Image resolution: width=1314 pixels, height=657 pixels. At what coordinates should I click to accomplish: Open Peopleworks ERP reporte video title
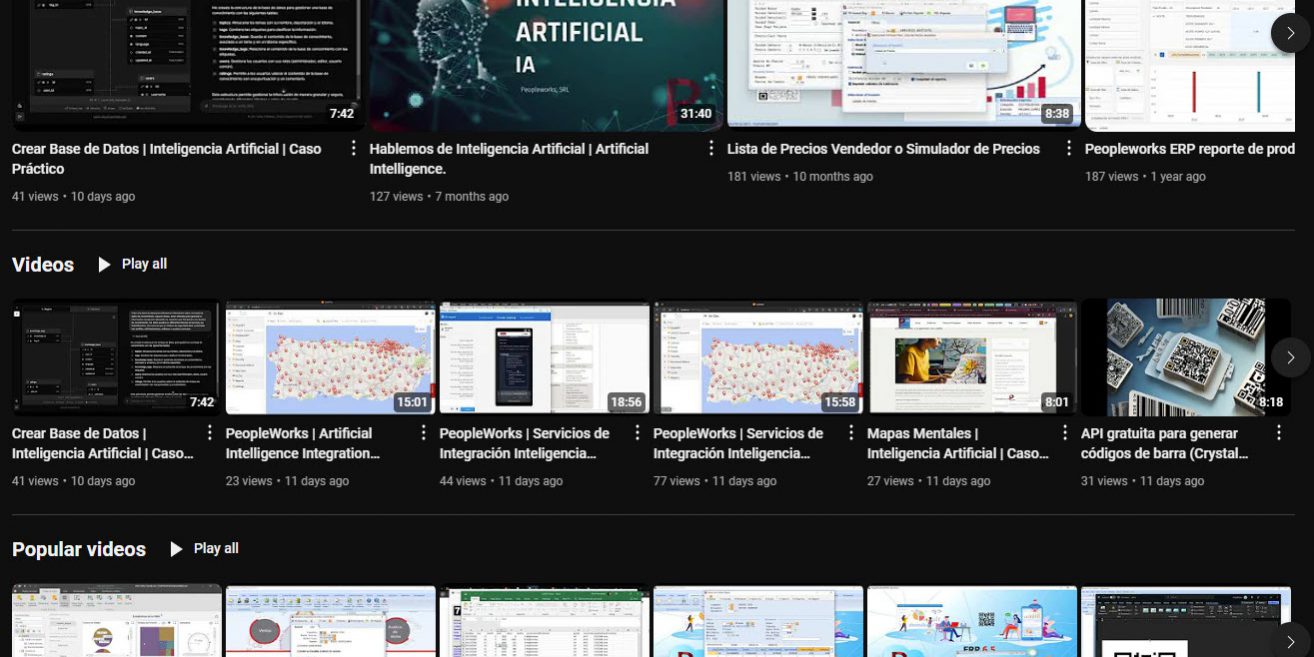coord(1189,149)
